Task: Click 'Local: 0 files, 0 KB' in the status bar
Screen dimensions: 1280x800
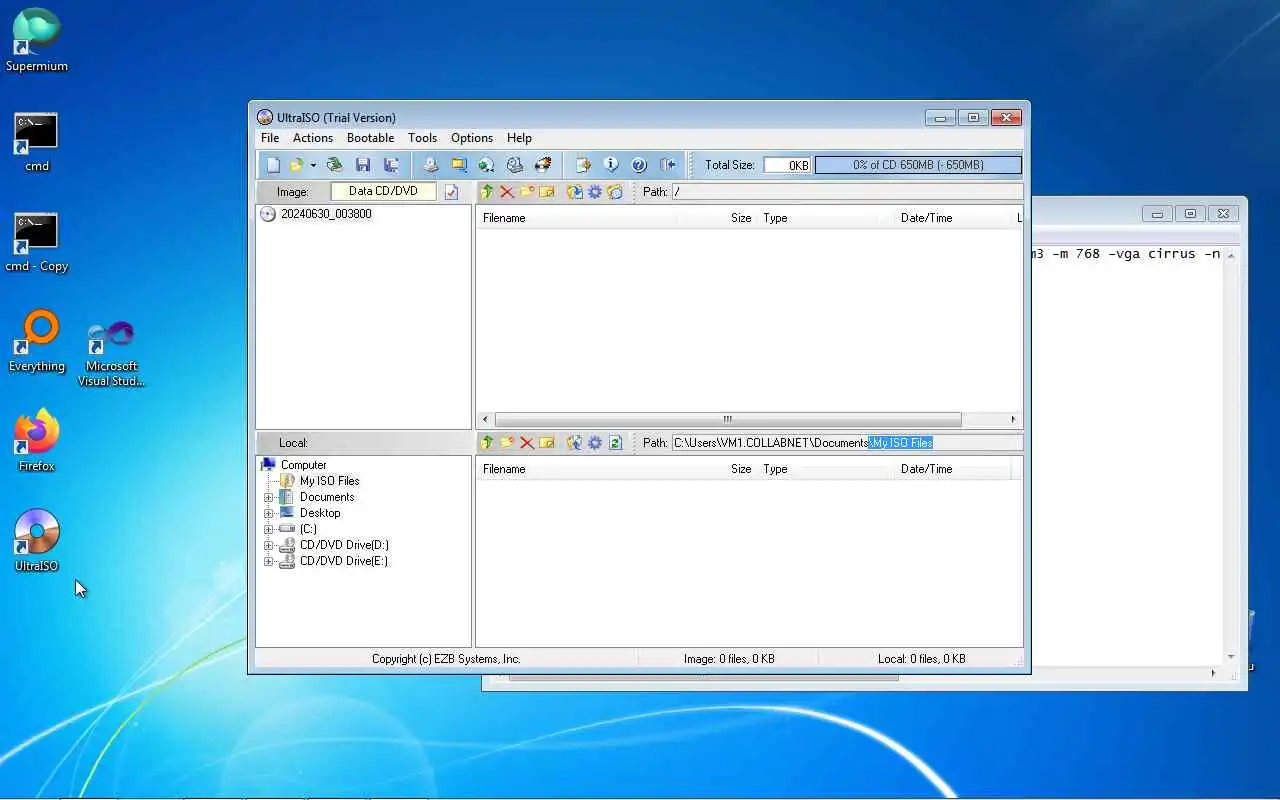Action: click(x=921, y=659)
